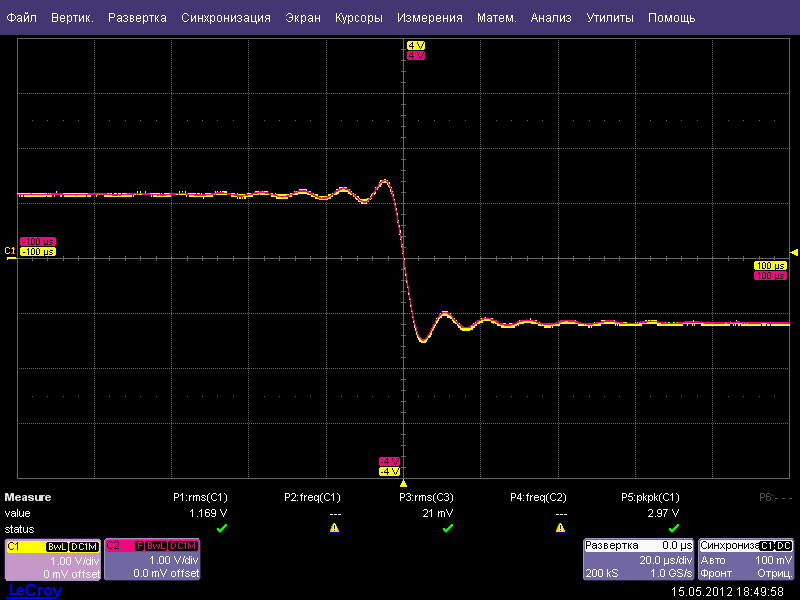
Task: Click the green checkmark under P5:pkpk(C1)
Action: coord(674,528)
